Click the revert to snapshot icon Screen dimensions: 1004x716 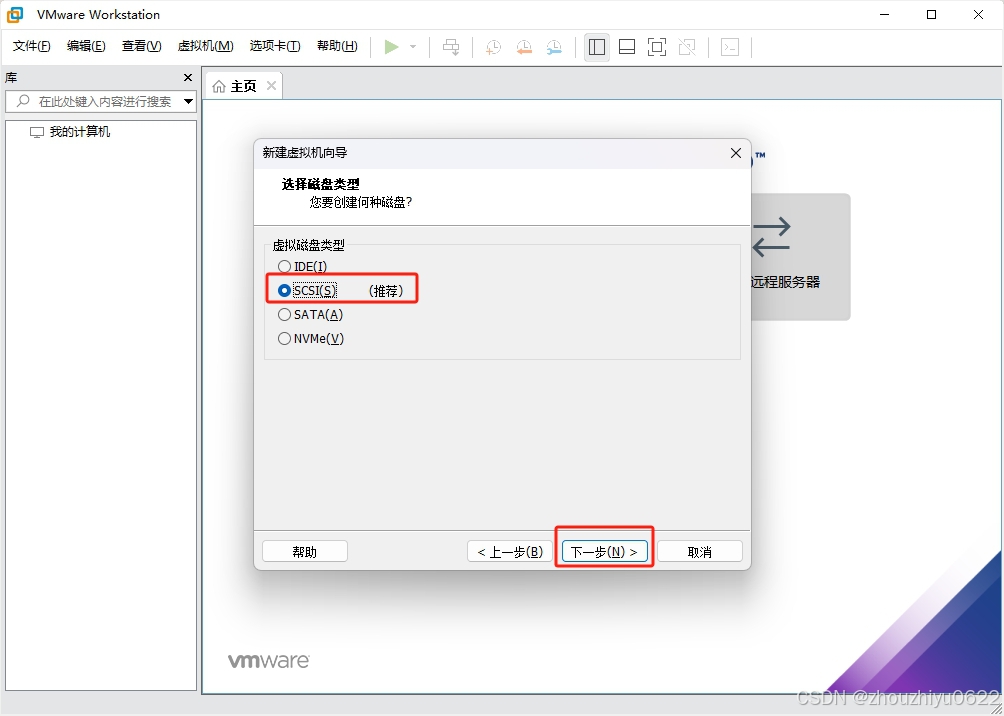click(x=524, y=47)
